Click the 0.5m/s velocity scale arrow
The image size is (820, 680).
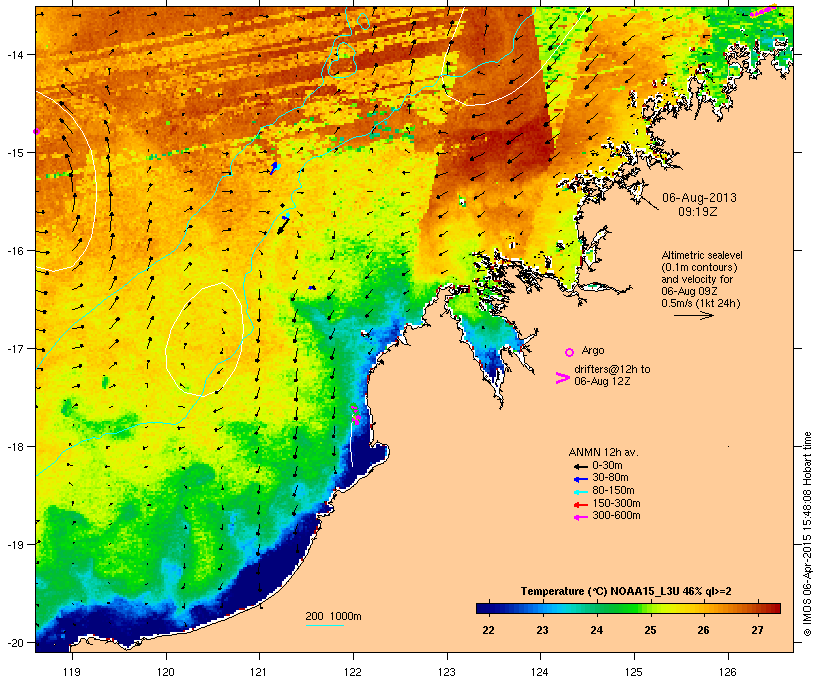[x=694, y=315]
